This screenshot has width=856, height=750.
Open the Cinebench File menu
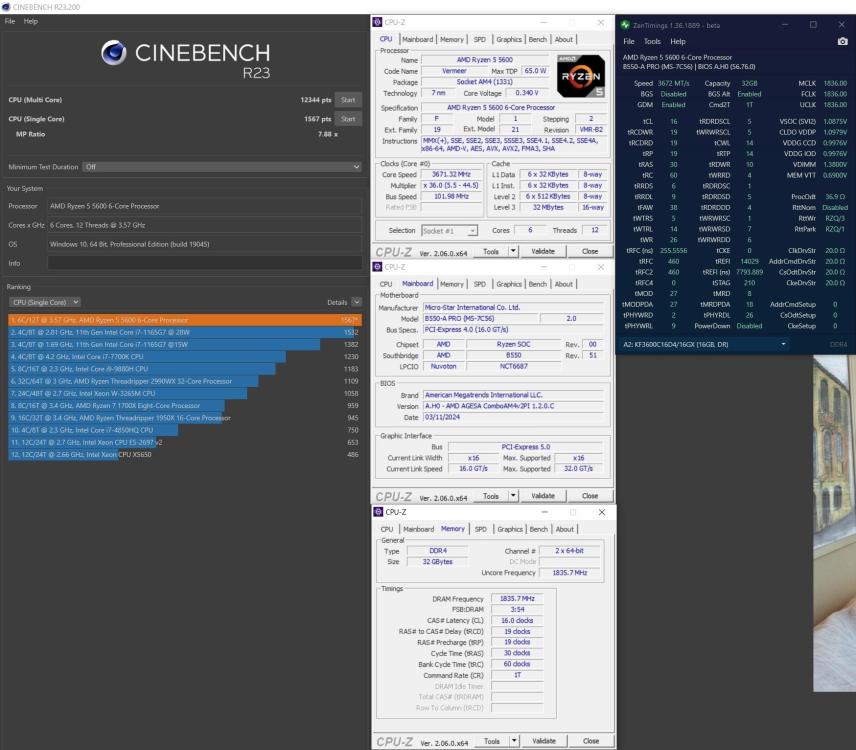pos(10,21)
